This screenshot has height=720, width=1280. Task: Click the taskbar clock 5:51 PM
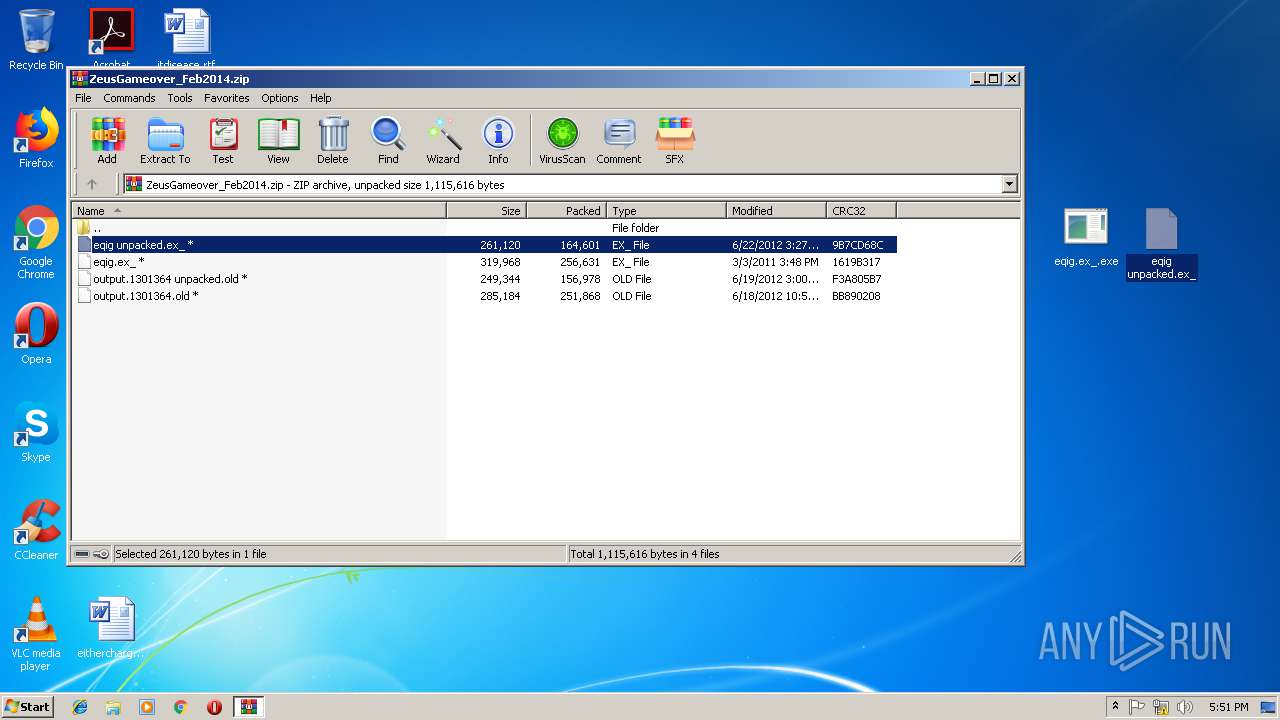click(x=1228, y=707)
